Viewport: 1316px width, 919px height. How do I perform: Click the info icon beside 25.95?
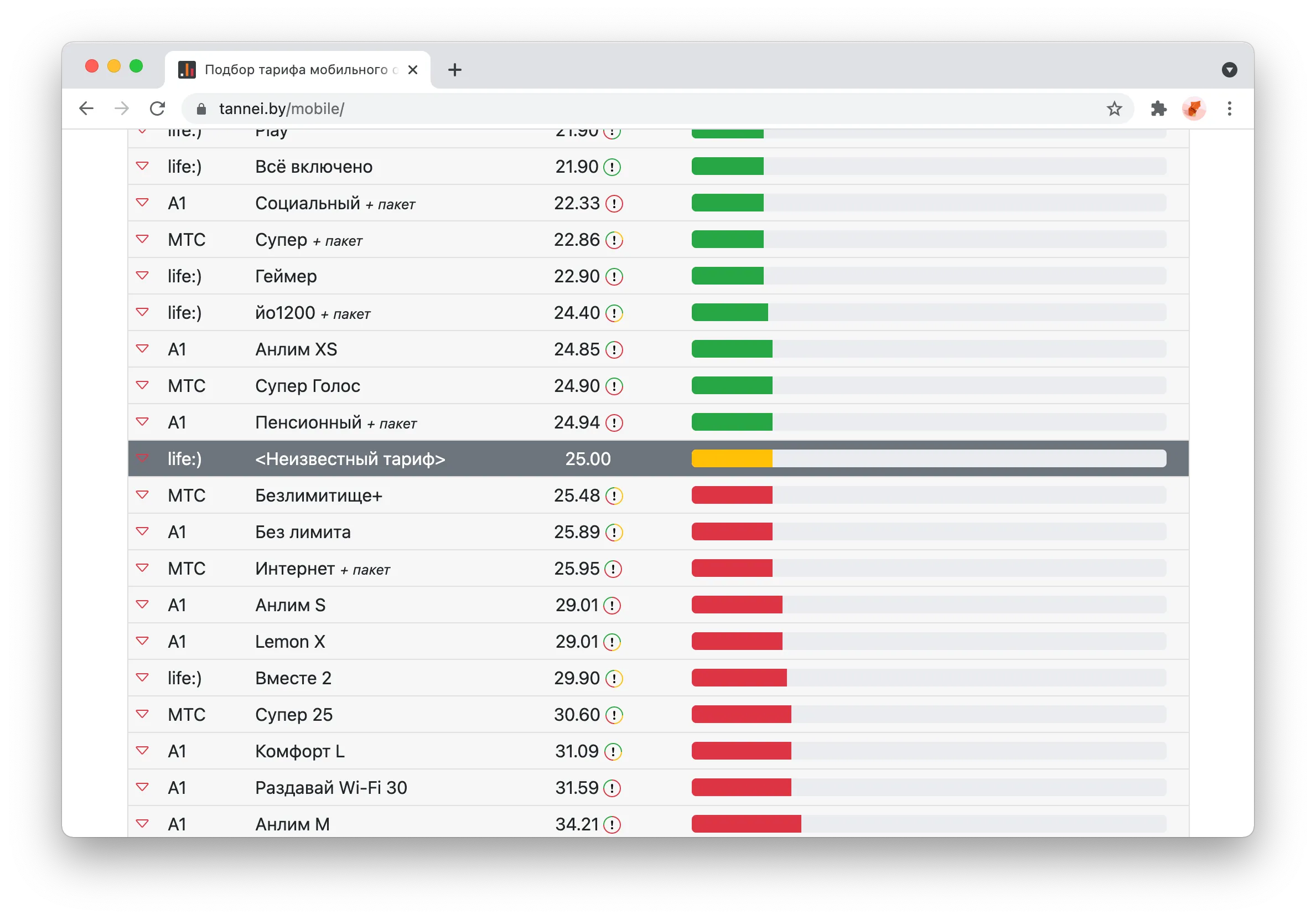(x=613, y=569)
